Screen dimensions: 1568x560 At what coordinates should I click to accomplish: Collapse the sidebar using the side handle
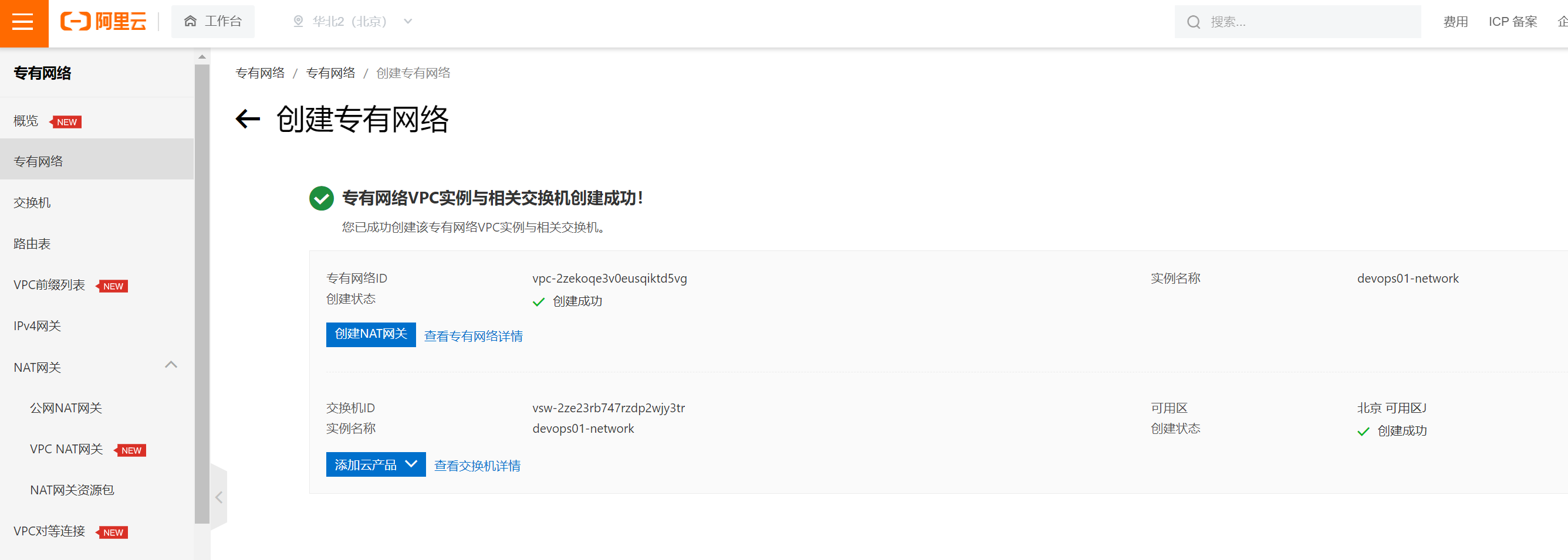(218, 497)
